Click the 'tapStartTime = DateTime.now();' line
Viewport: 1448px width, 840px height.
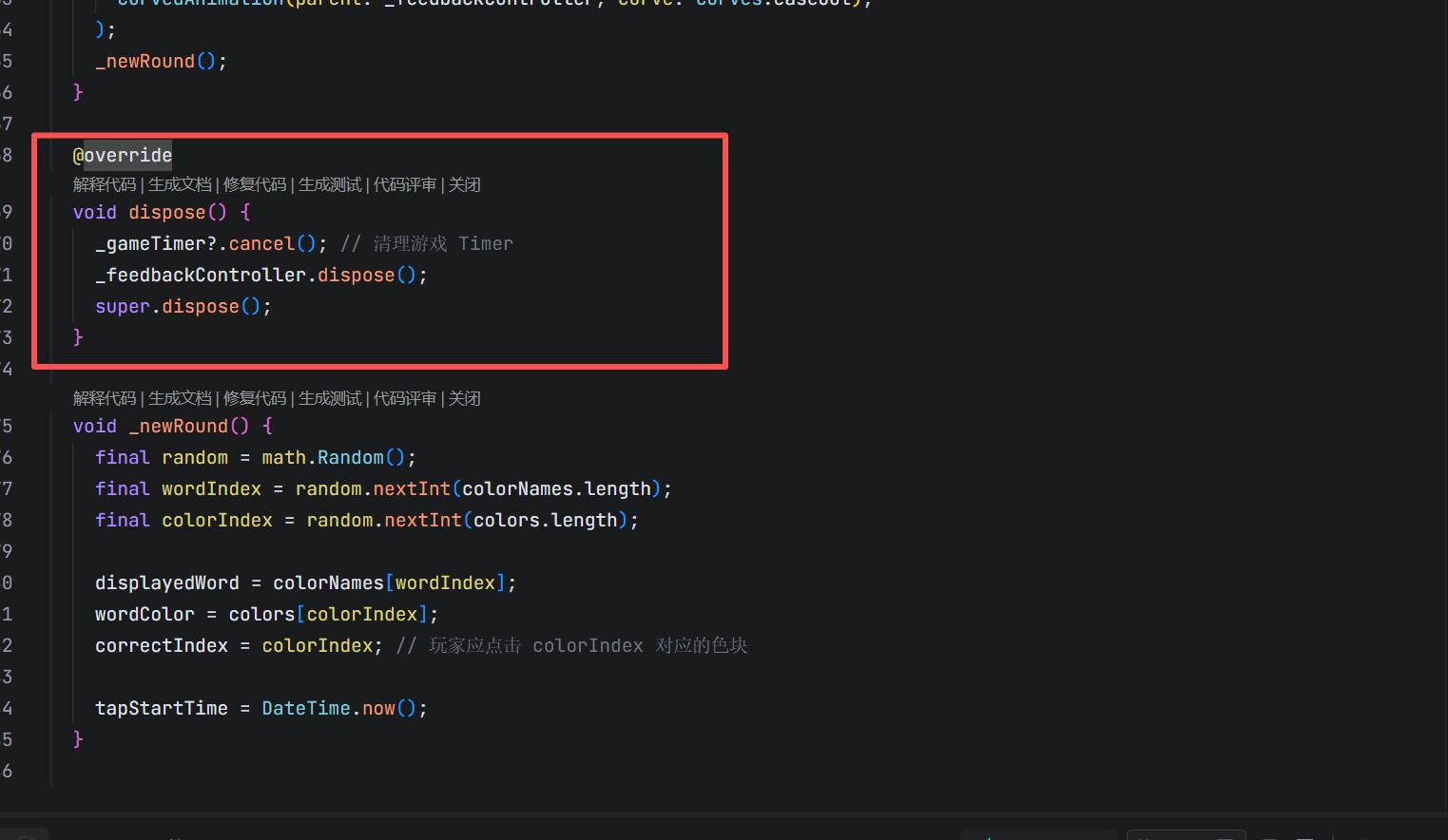261,708
